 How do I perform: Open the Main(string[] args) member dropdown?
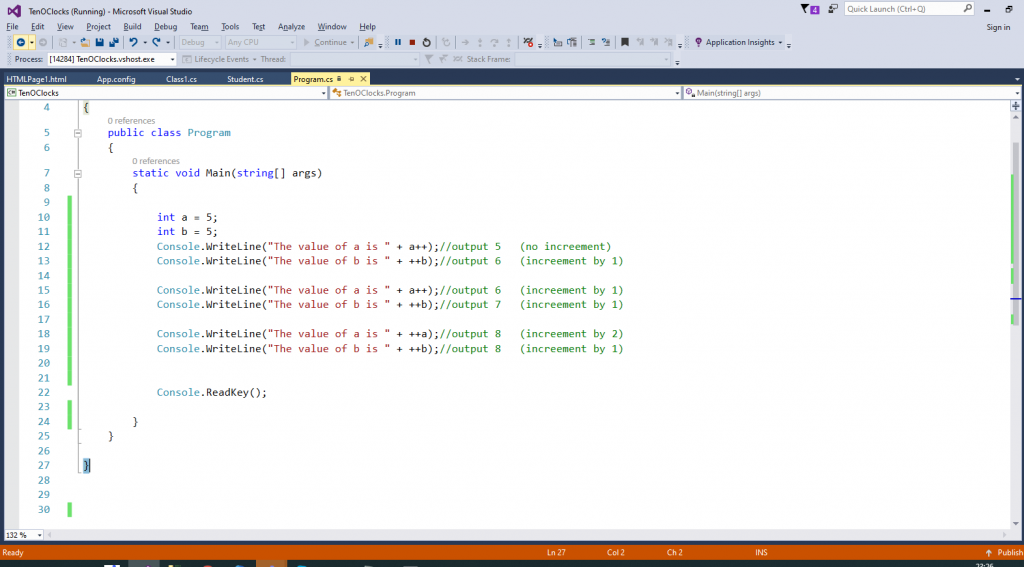pyautogui.click(x=1018, y=93)
